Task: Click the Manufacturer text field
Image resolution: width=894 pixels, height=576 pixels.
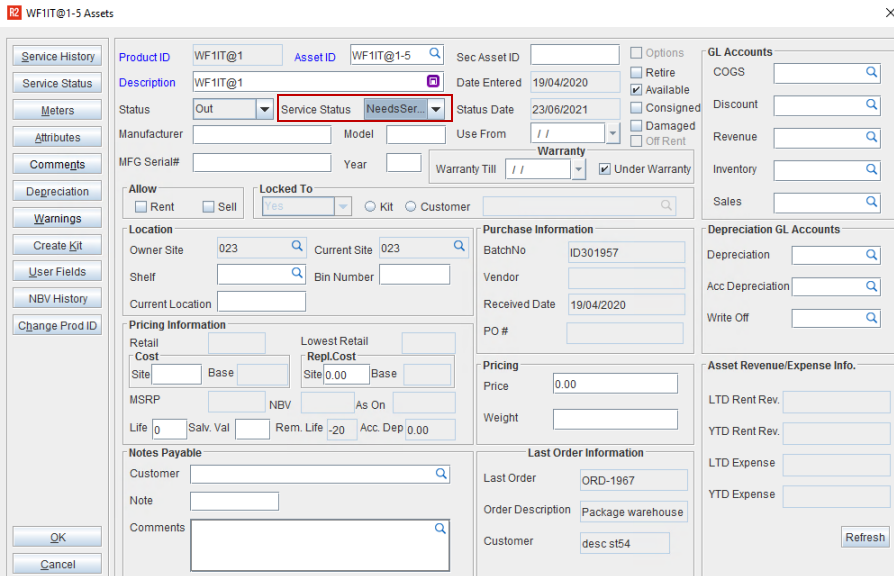Action: pos(261,135)
